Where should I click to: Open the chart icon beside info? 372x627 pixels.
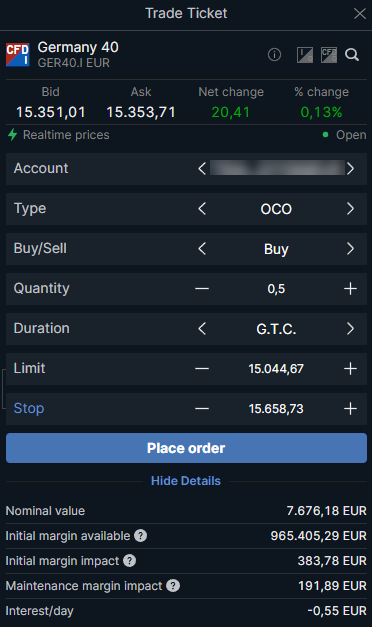point(305,55)
